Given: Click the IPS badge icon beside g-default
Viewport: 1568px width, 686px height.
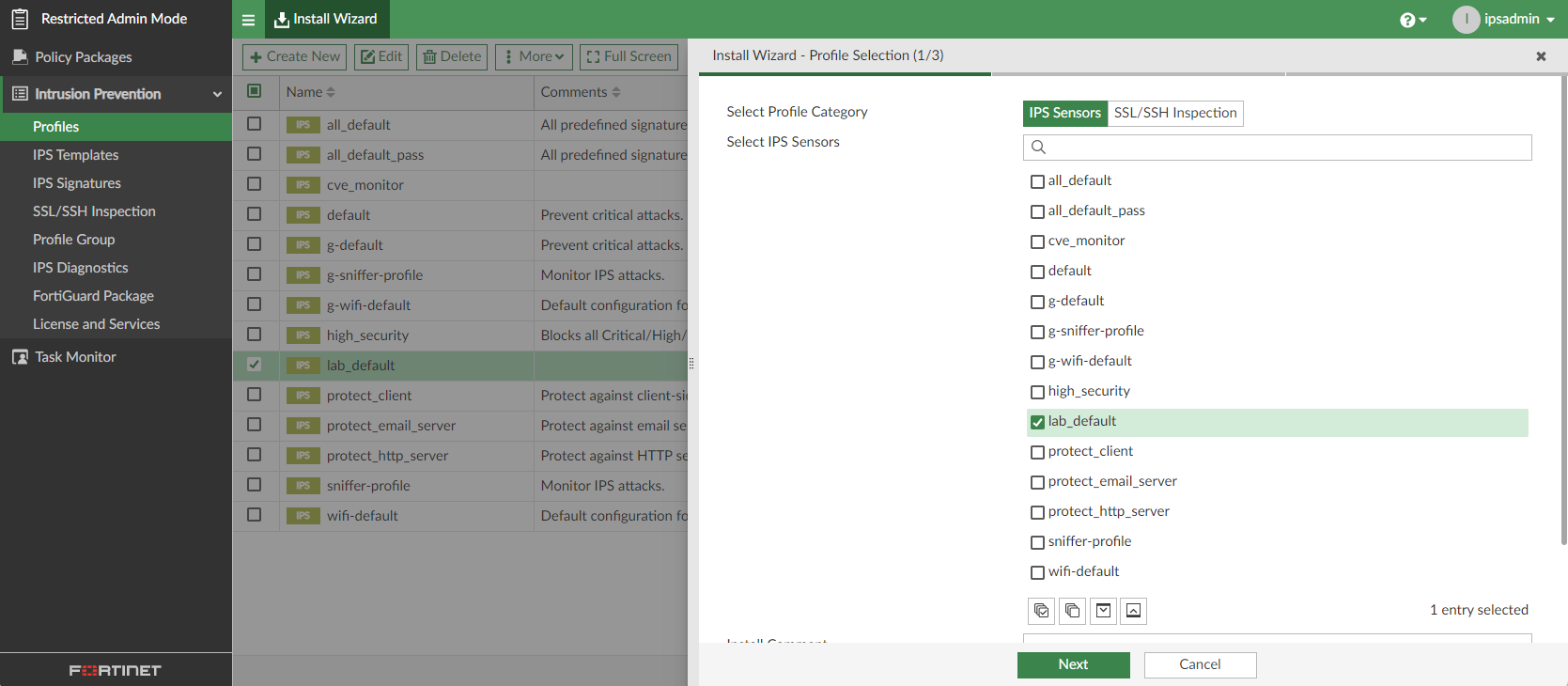Looking at the screenshot, I should [303, 245].
